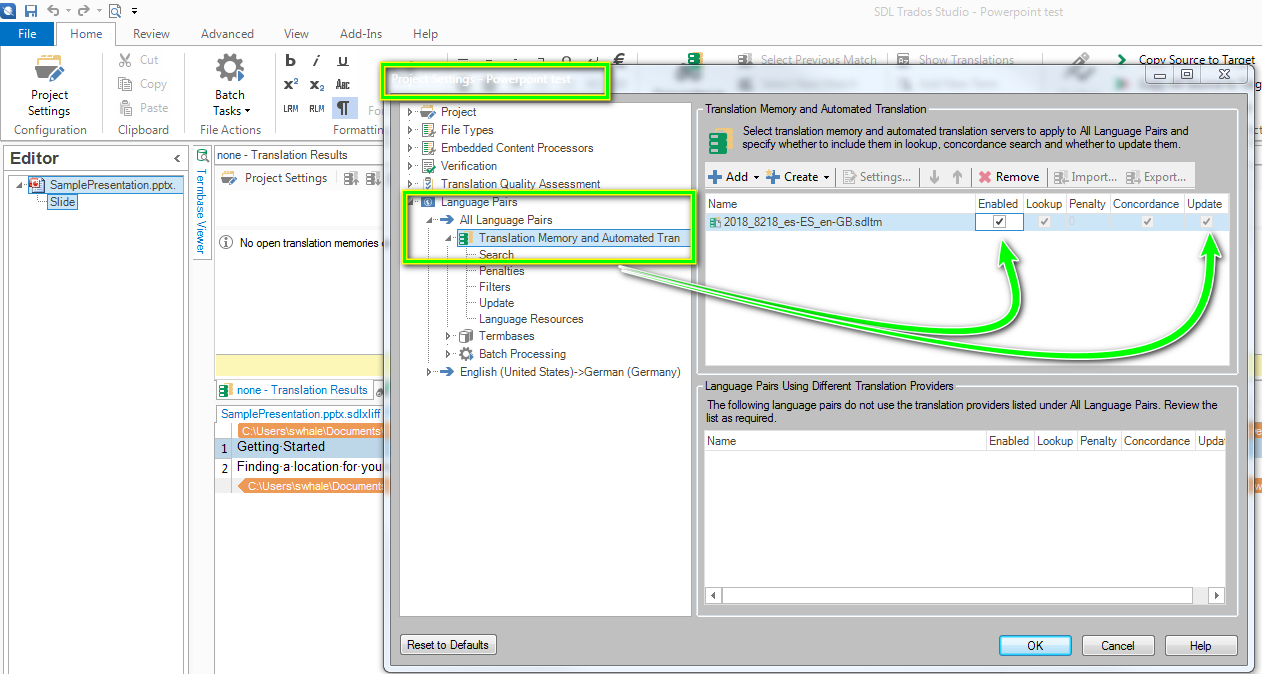
Task: Apply bold formatting
Action: (291, 61)
